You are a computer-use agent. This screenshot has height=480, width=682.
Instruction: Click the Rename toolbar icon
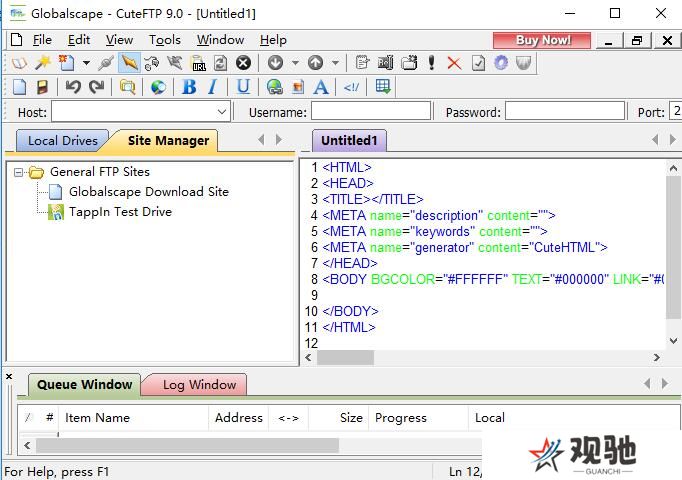pyautogui.click(x=385, y=63)
